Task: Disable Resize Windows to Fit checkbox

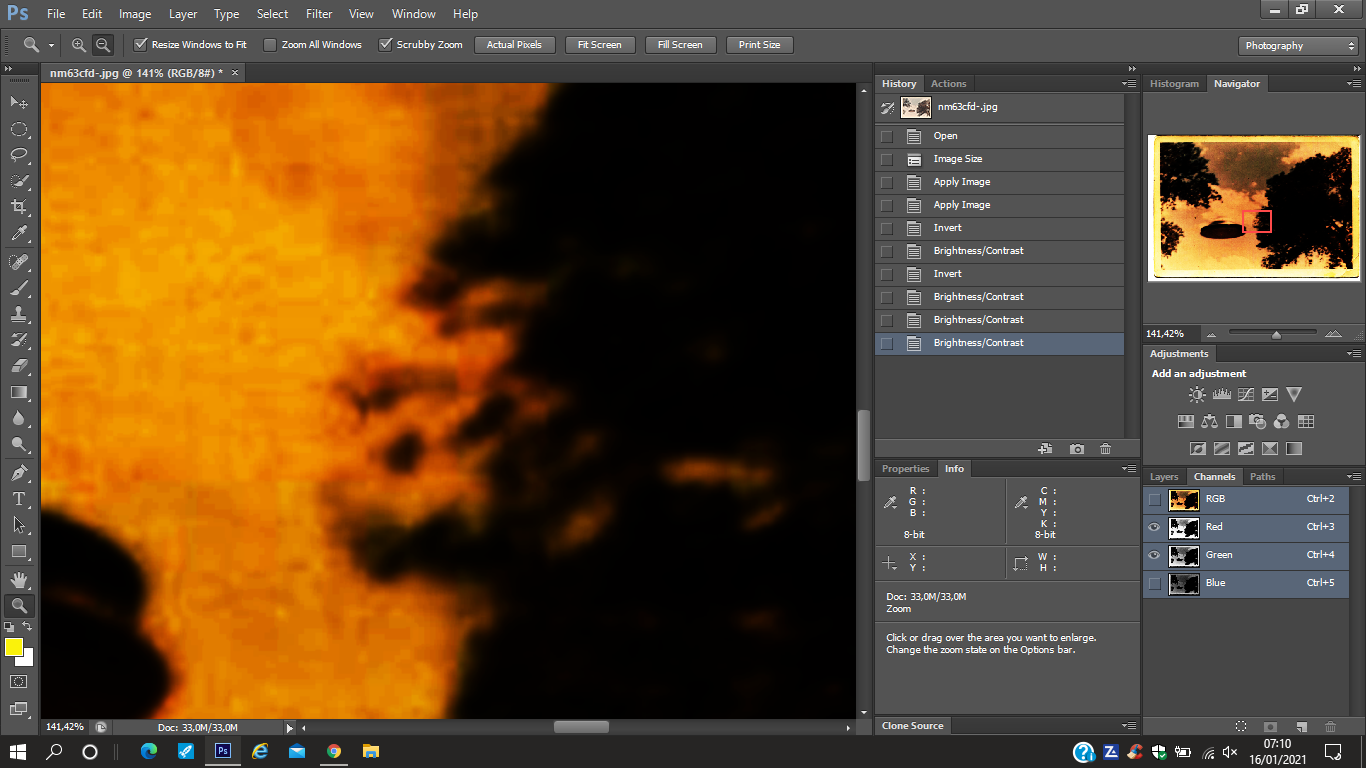Action: tap(141, 45)
